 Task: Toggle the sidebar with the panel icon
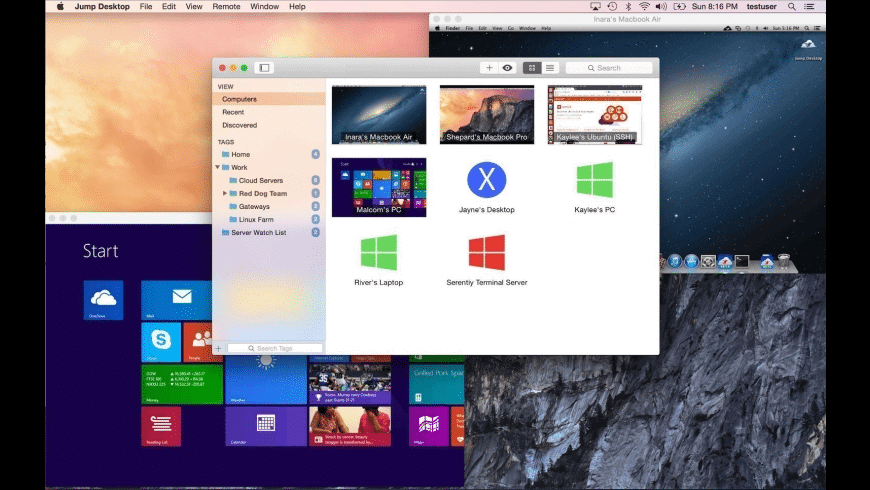264,68
